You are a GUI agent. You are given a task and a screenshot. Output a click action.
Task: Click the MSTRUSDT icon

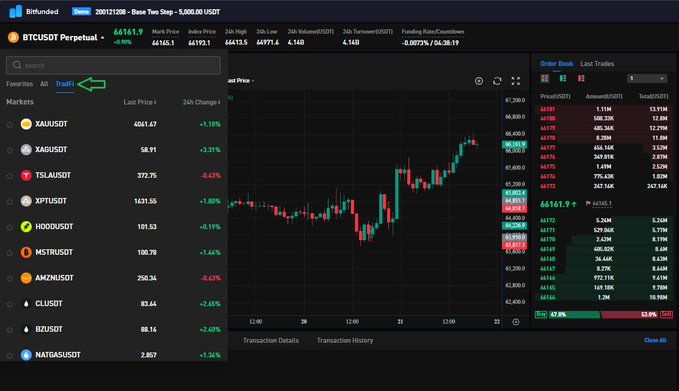point(26,252)
